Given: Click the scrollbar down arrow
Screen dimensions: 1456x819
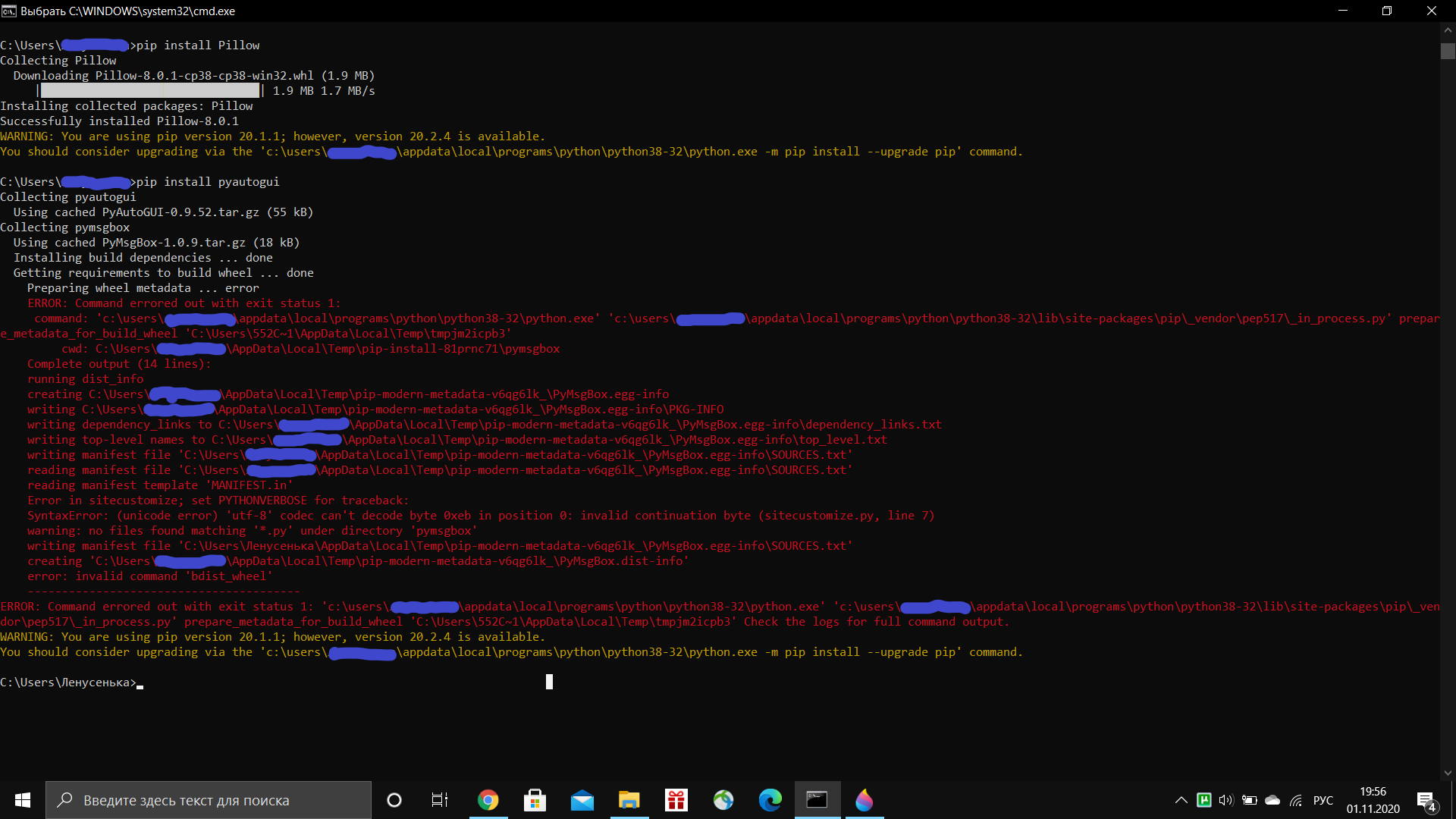Looking at the screenshot, I should point(1448,773).
